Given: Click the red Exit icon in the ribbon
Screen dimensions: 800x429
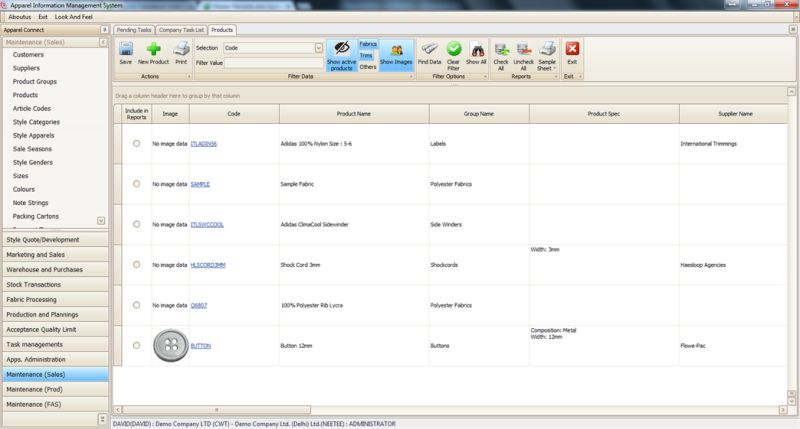Looking at the screenshot, I should coord(572,48).
